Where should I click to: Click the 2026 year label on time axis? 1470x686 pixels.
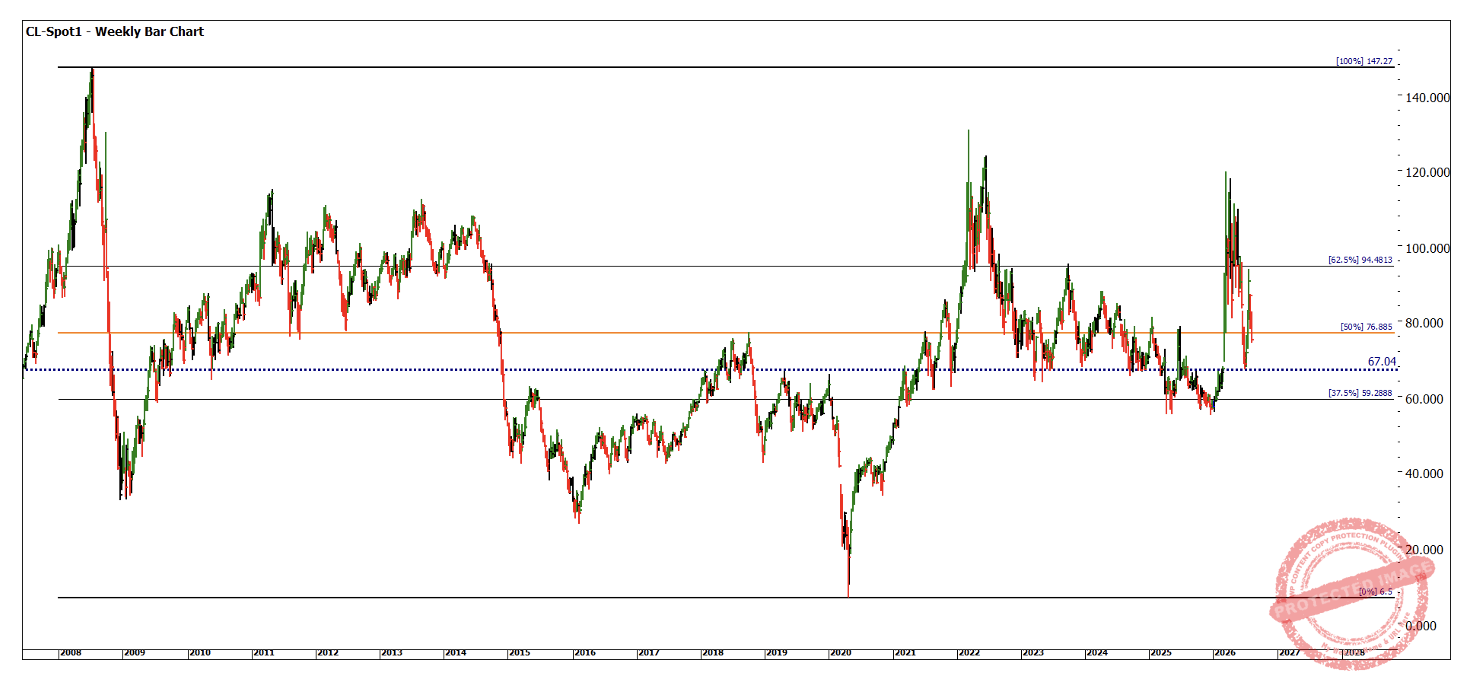click(1225, 652)
